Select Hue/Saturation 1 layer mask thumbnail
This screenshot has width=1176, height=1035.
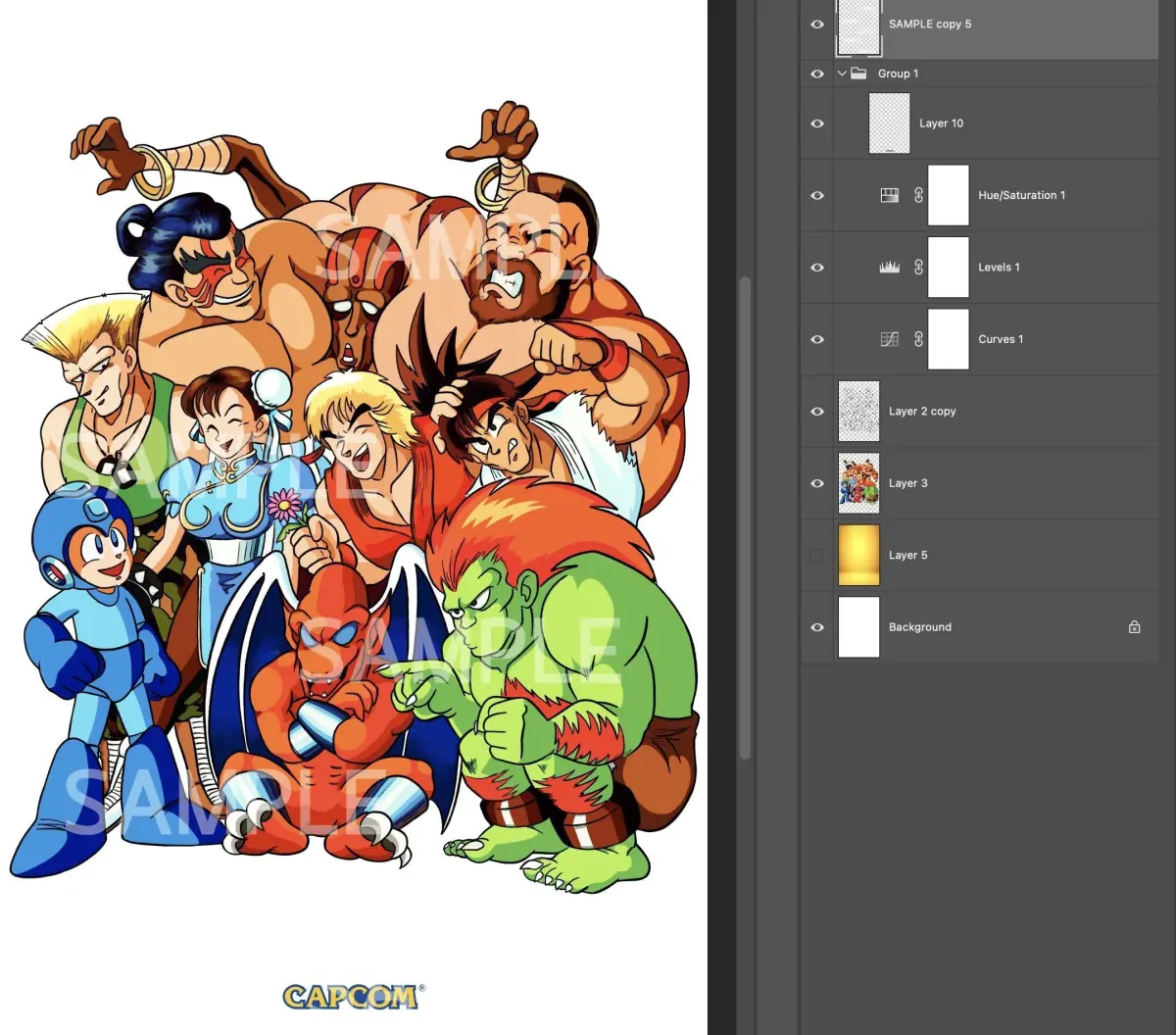click(949, 195)
